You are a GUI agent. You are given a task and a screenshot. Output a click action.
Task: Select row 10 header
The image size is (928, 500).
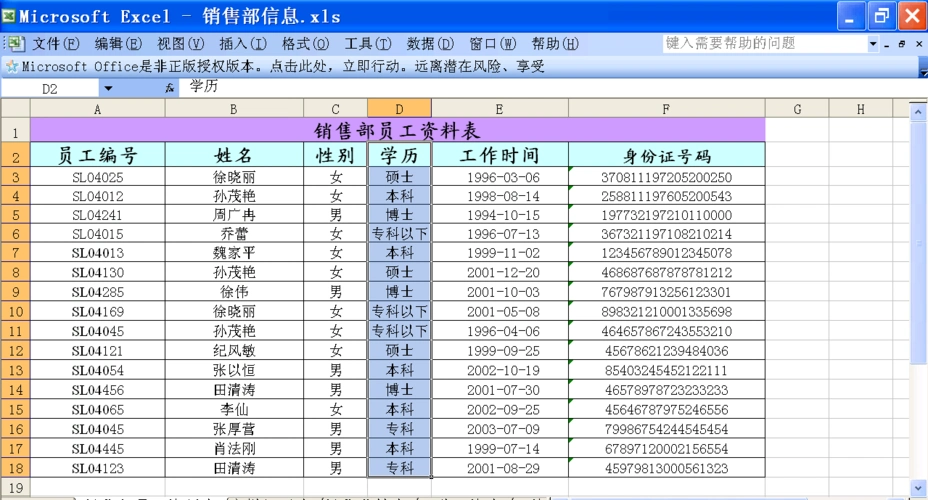coord(15,311)
